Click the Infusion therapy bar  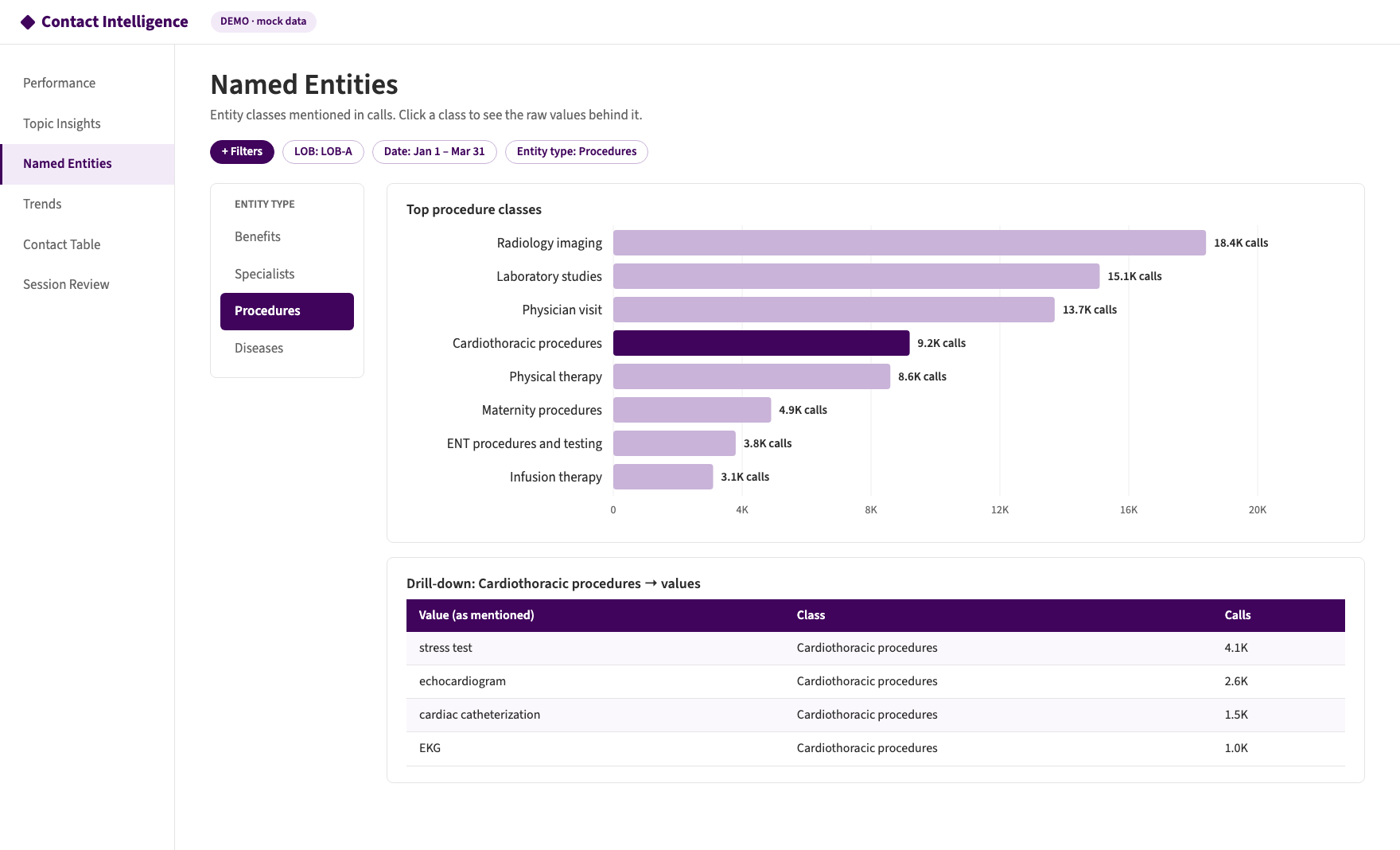663,477
